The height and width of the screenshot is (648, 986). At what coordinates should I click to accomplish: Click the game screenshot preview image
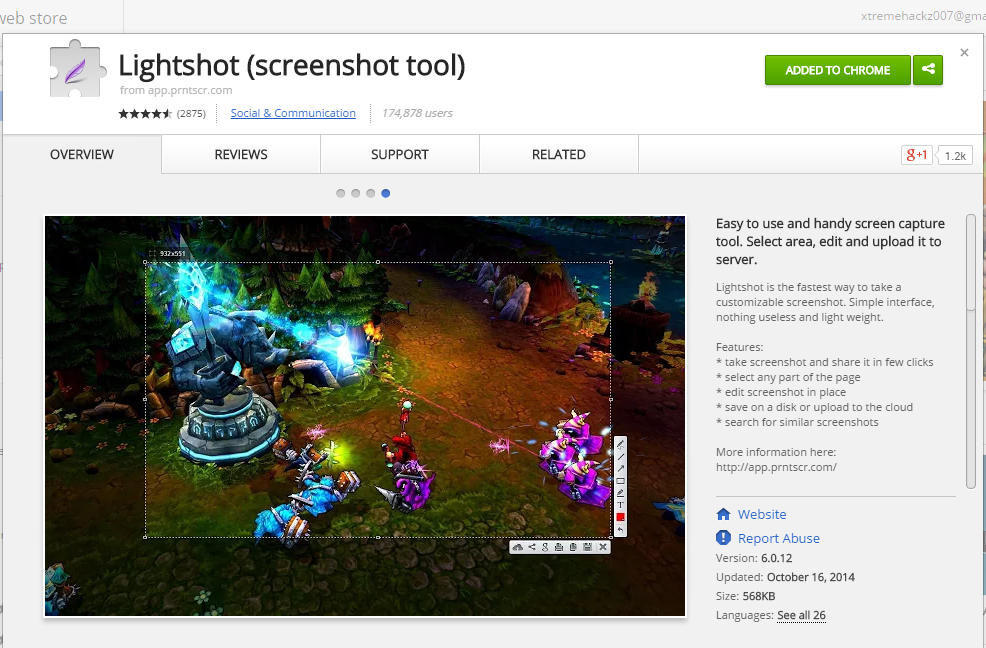[x=365, y=416]
